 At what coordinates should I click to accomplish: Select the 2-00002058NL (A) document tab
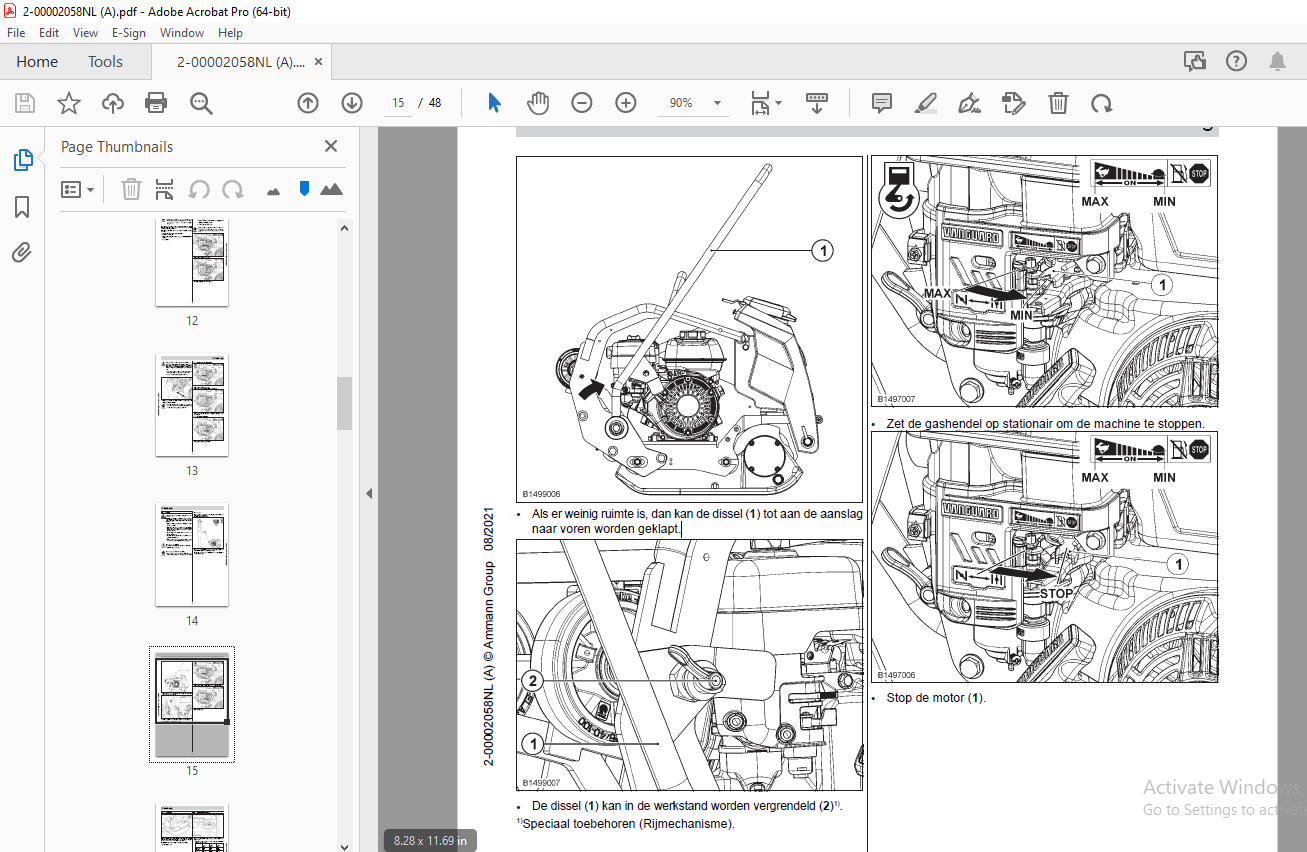pyautogui.click(x=241, y=61)
